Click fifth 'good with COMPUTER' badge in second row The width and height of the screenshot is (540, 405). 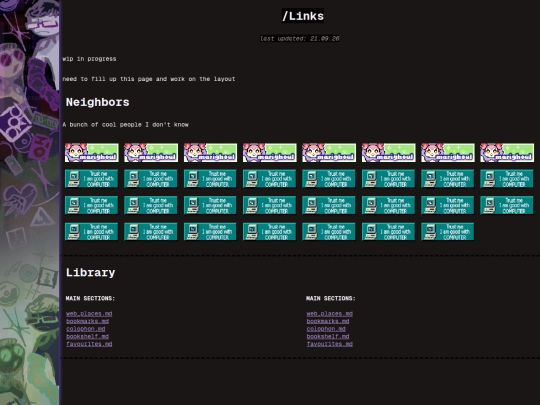329,179
